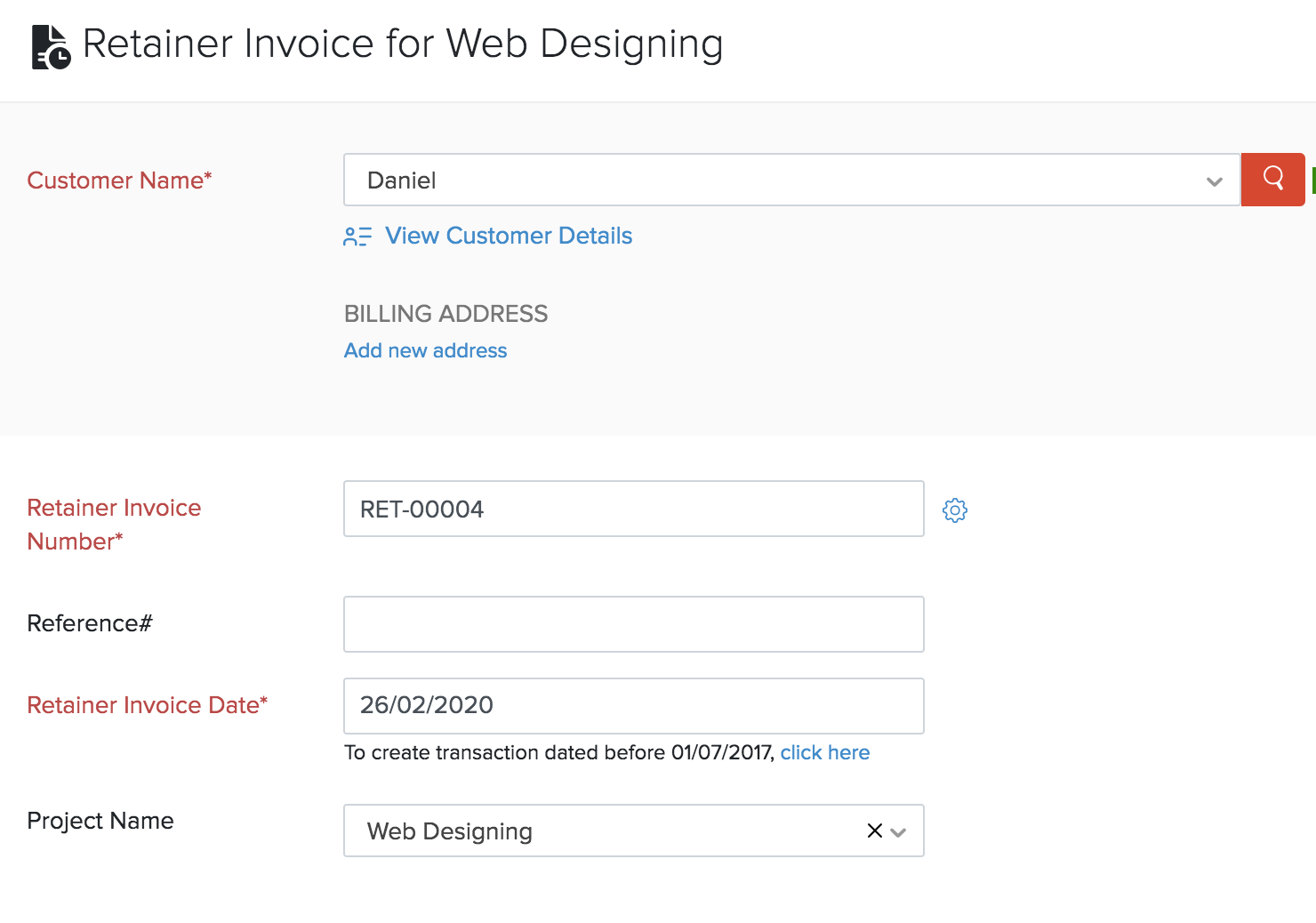Click the Retainer Invoice for Web Designing title

pos(402,43)
